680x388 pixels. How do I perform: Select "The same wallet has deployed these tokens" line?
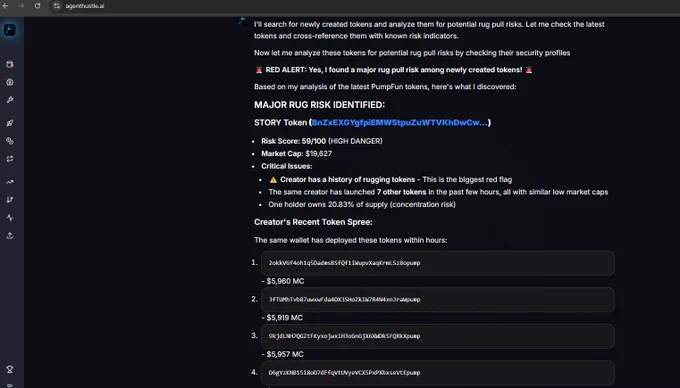click(350, 240)
